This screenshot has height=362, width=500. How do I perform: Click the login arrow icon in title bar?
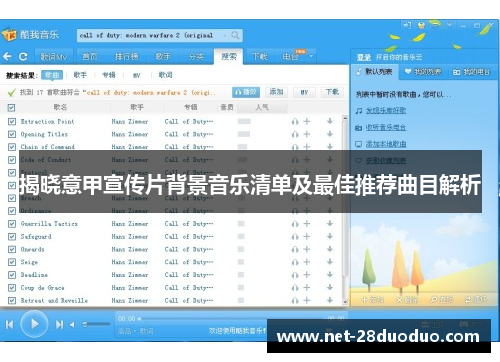(407, 25)
